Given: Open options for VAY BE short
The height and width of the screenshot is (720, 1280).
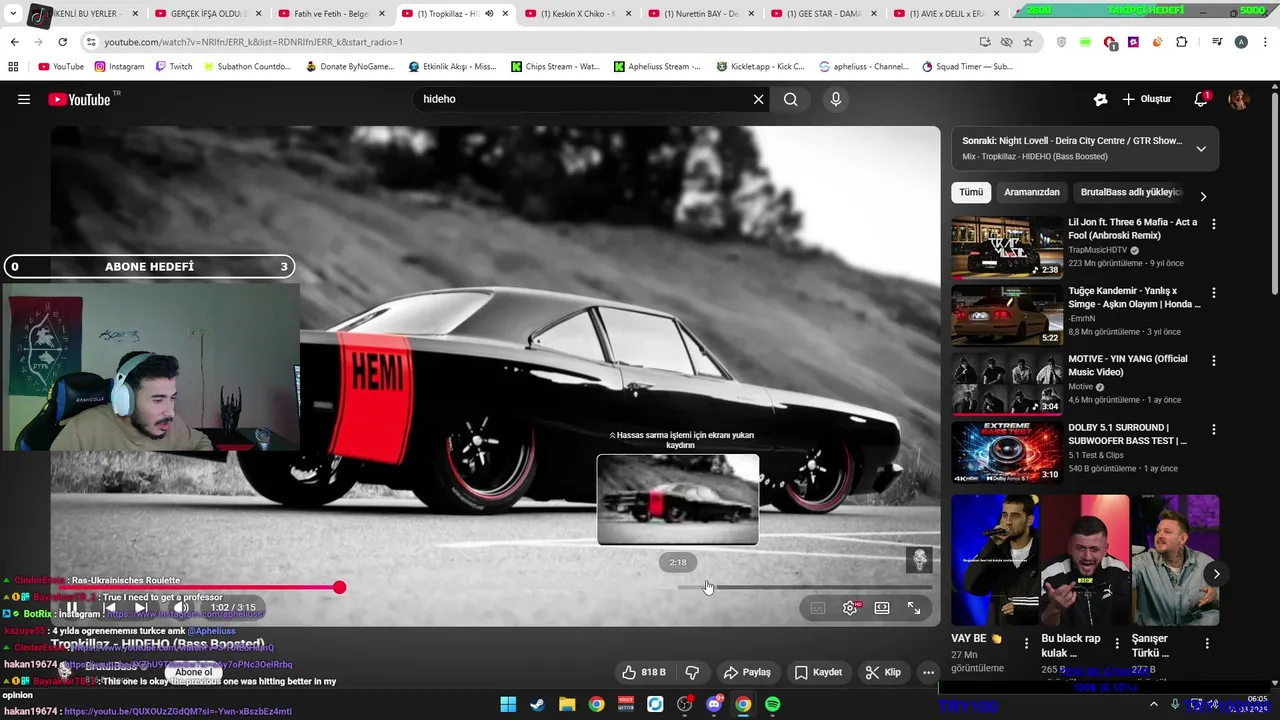Looking at the screenshot, I should (x=1026, y=644).
